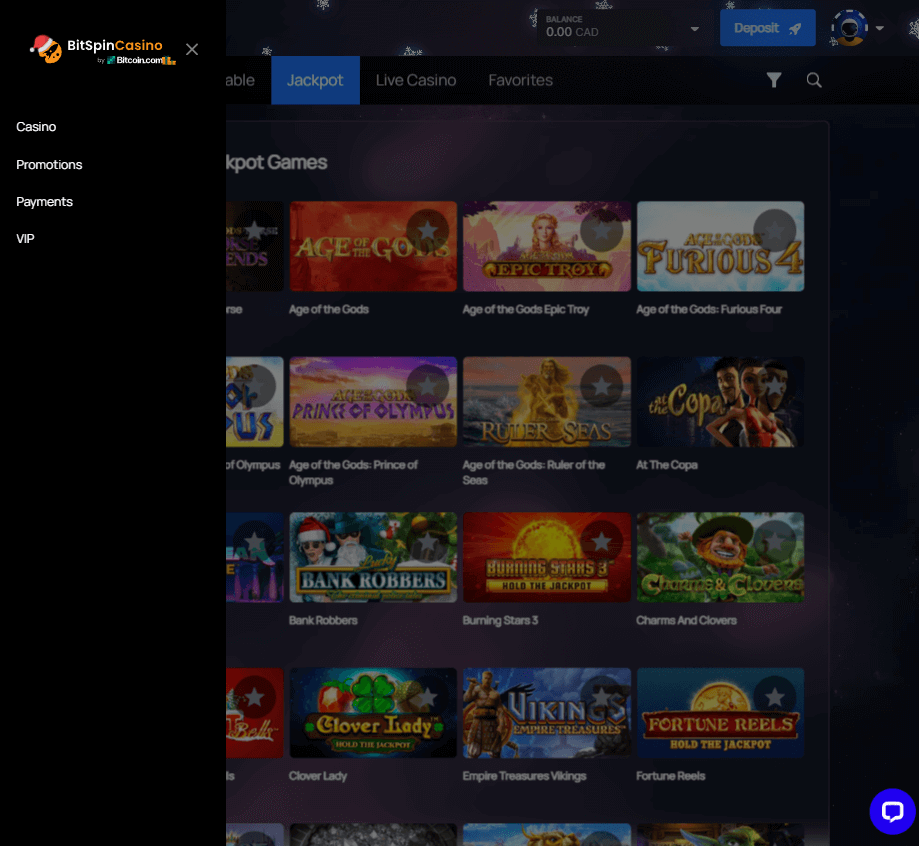Favorite the Charms And Clovers game

click(x=775, y=542)
